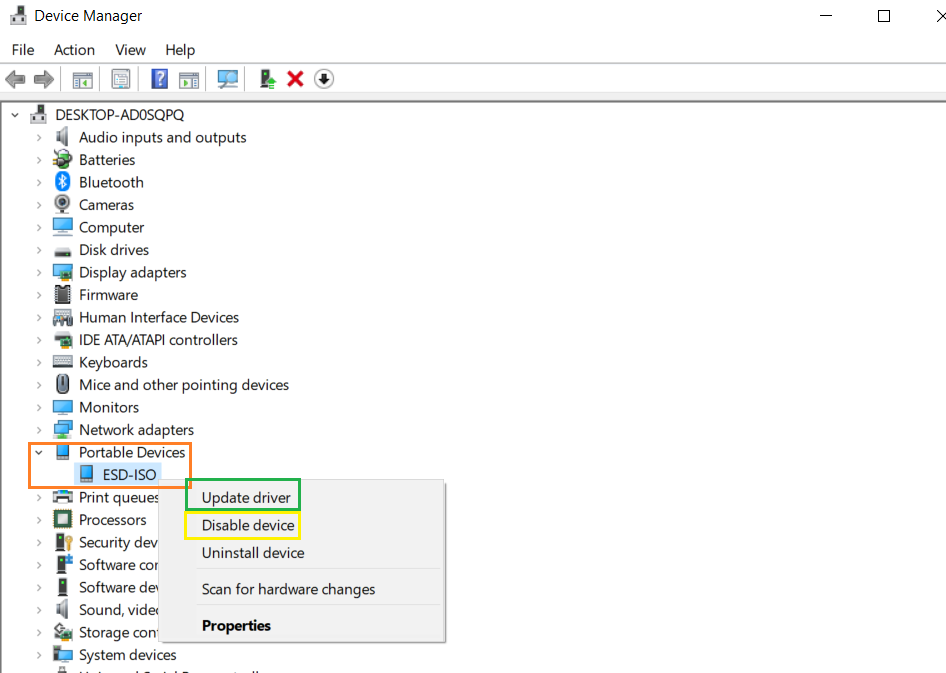Open the View menu
Viewport: 946px width, 673px height.
click(130, 49)
